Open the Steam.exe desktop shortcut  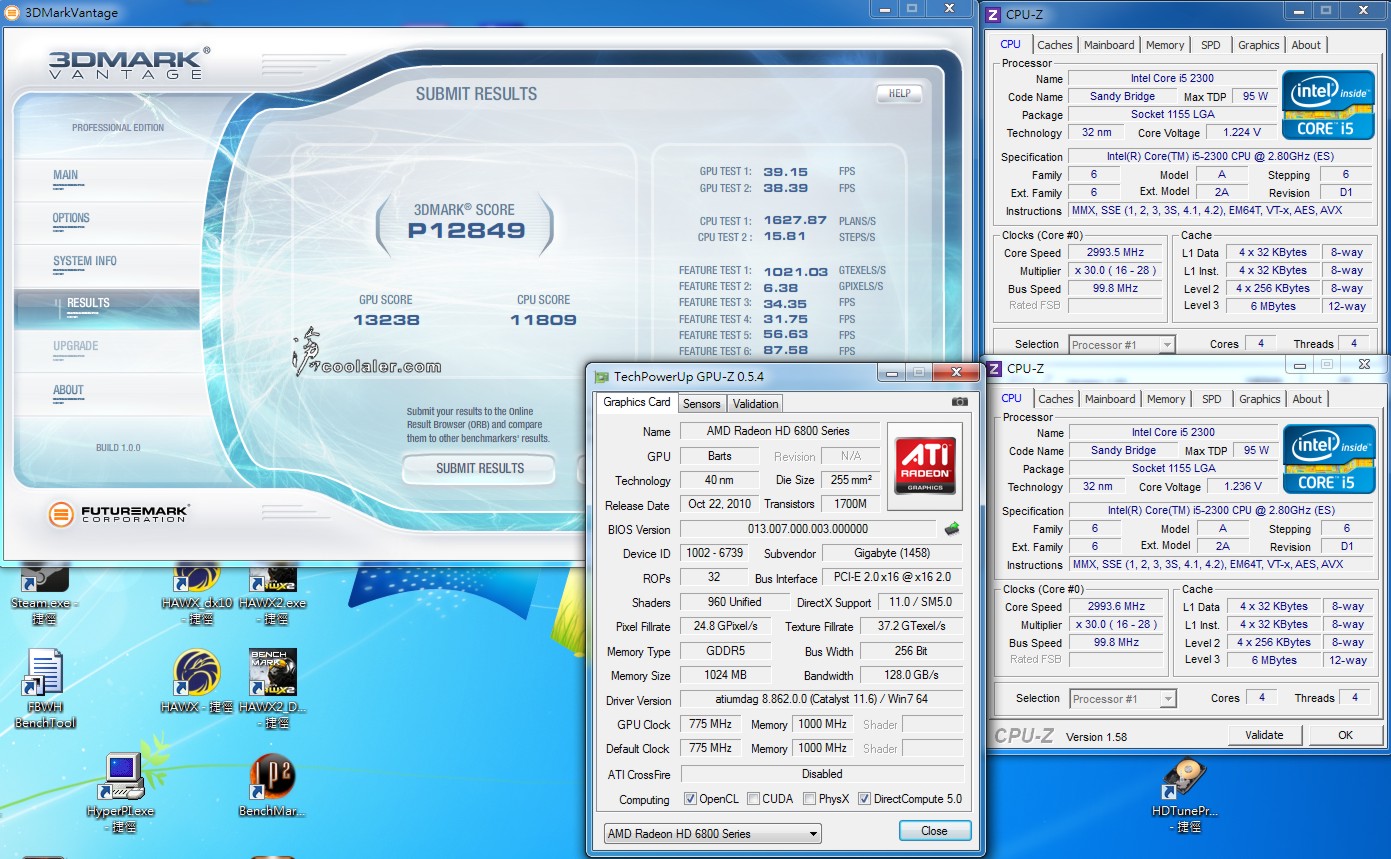44,592
